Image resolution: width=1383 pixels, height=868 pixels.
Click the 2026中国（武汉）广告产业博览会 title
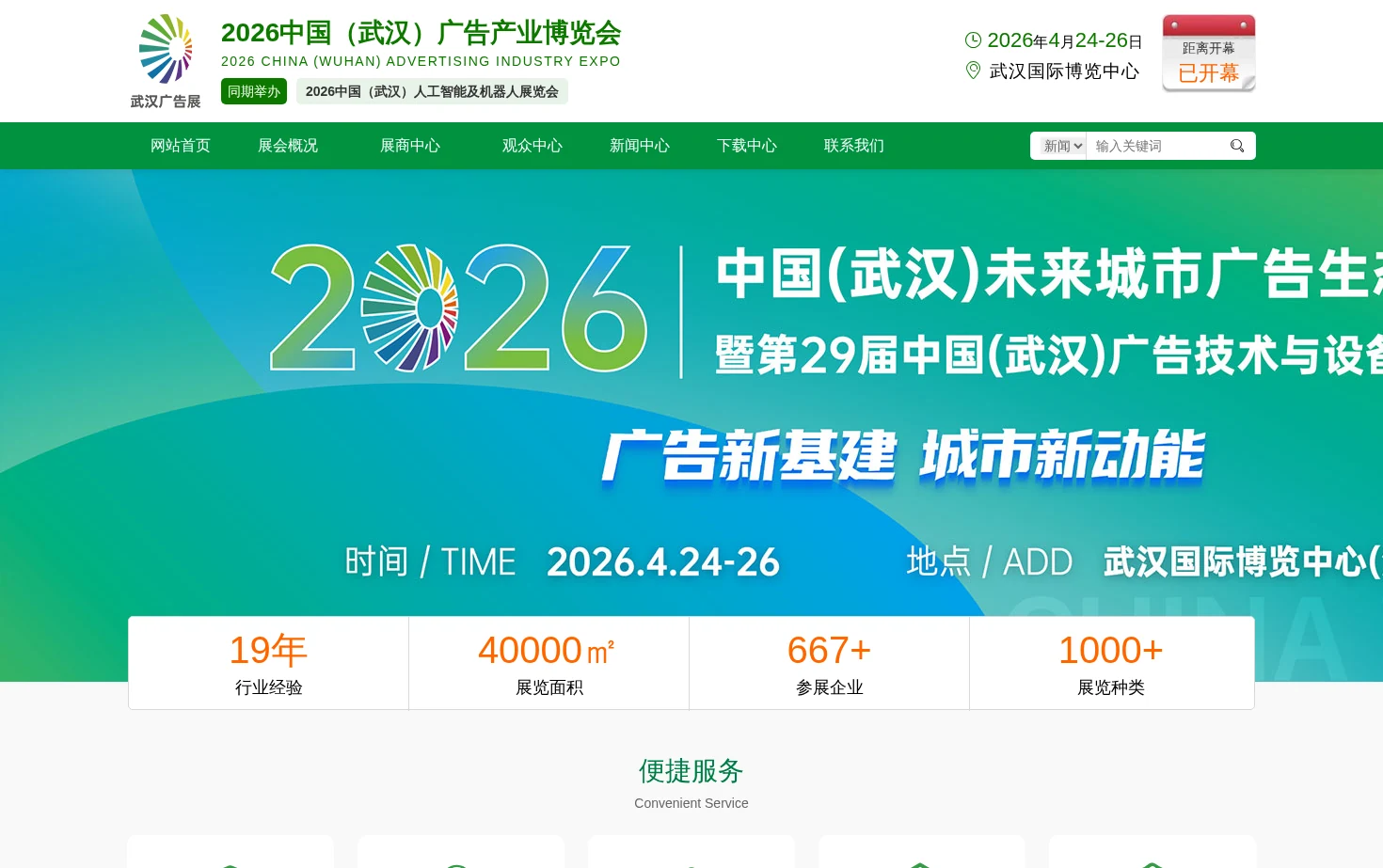[x=421, y=33]
